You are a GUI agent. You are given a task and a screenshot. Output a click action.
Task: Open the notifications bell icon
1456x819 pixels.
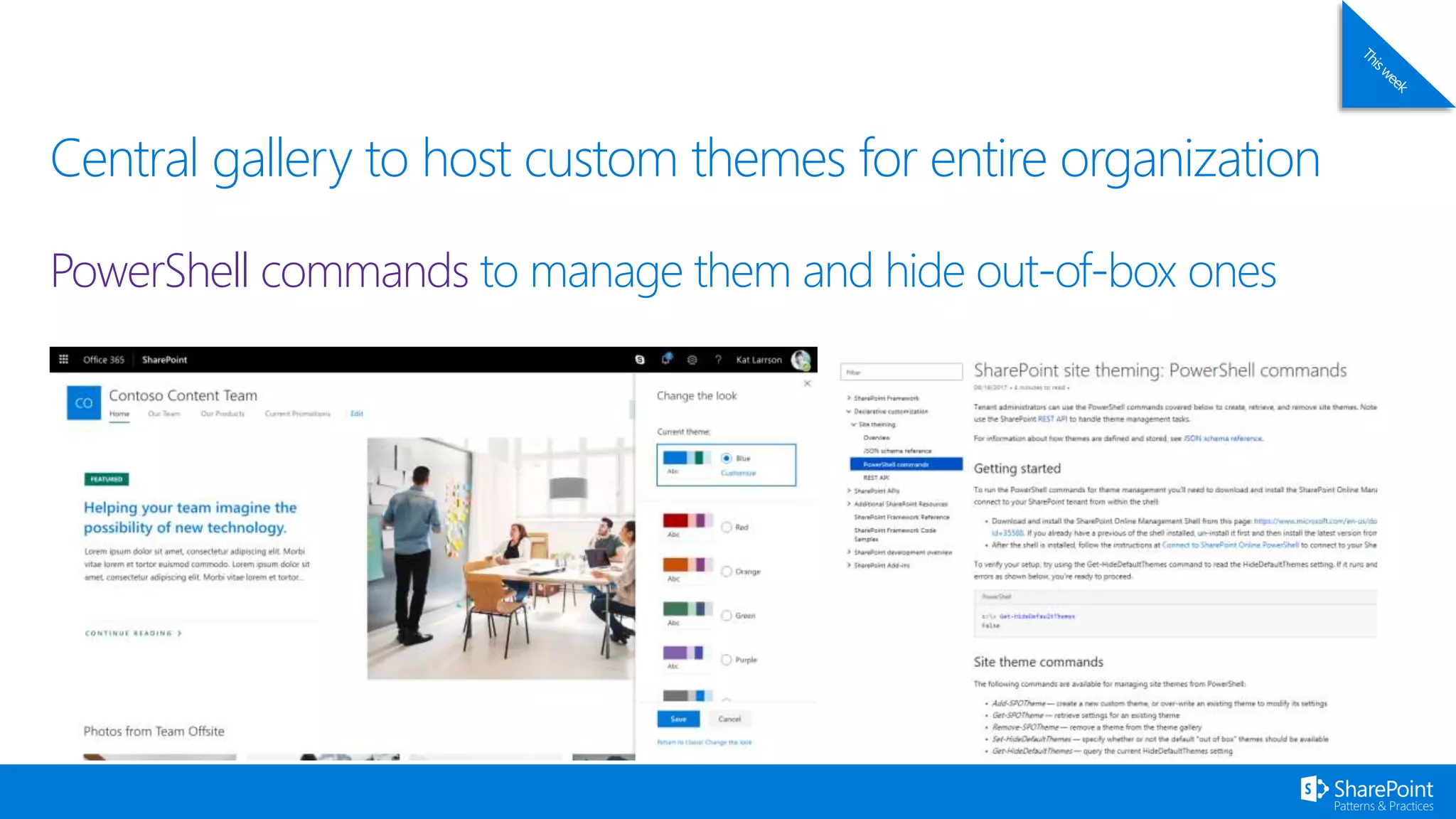[666, 359]
